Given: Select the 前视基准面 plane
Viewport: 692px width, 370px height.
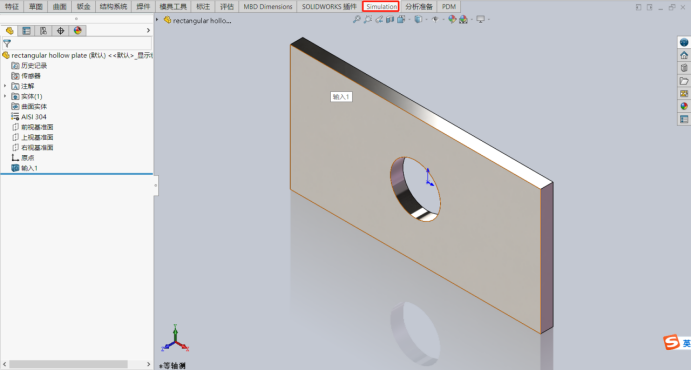Looking at the screenshot, I should point(32,127).
